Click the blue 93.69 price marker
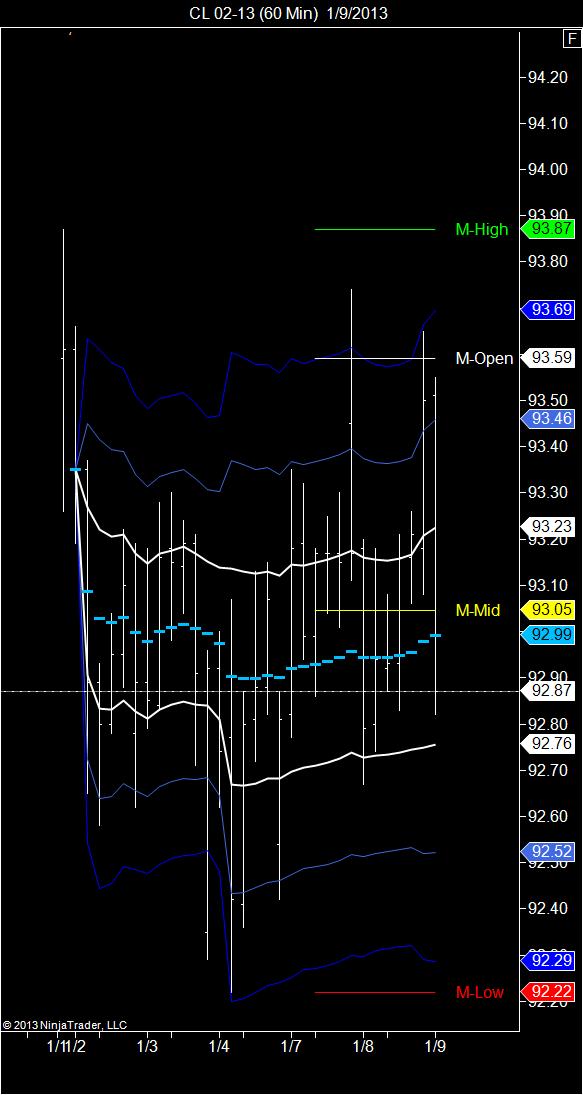 [548, 309]
